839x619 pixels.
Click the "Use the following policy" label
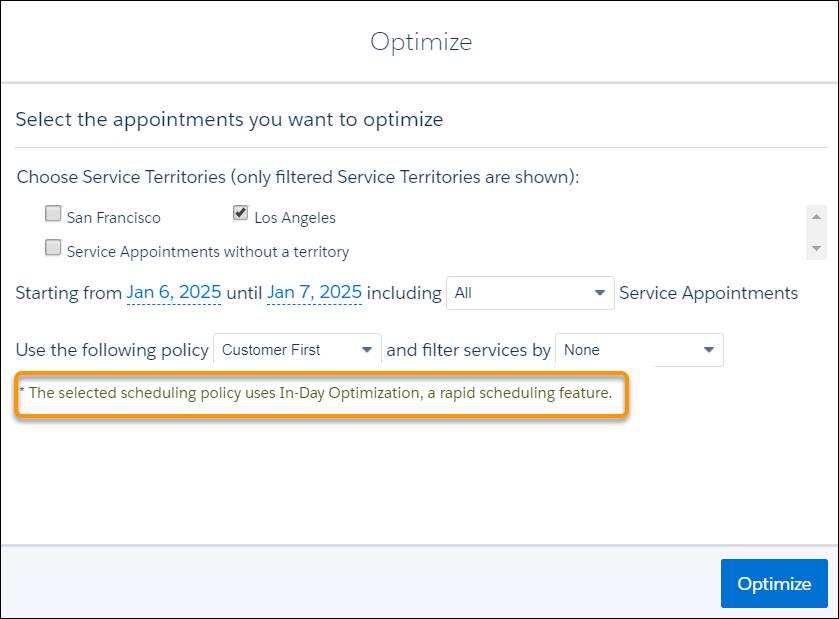(x=112, y=350)
